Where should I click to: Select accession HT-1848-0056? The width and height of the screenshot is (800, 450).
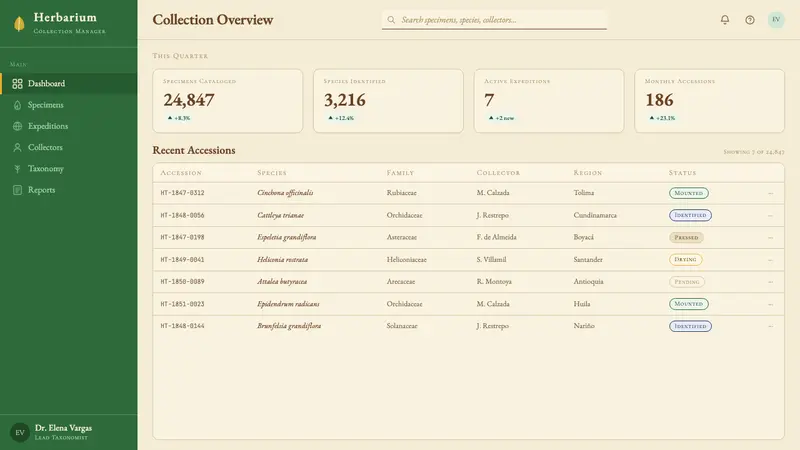coord(182,215)
